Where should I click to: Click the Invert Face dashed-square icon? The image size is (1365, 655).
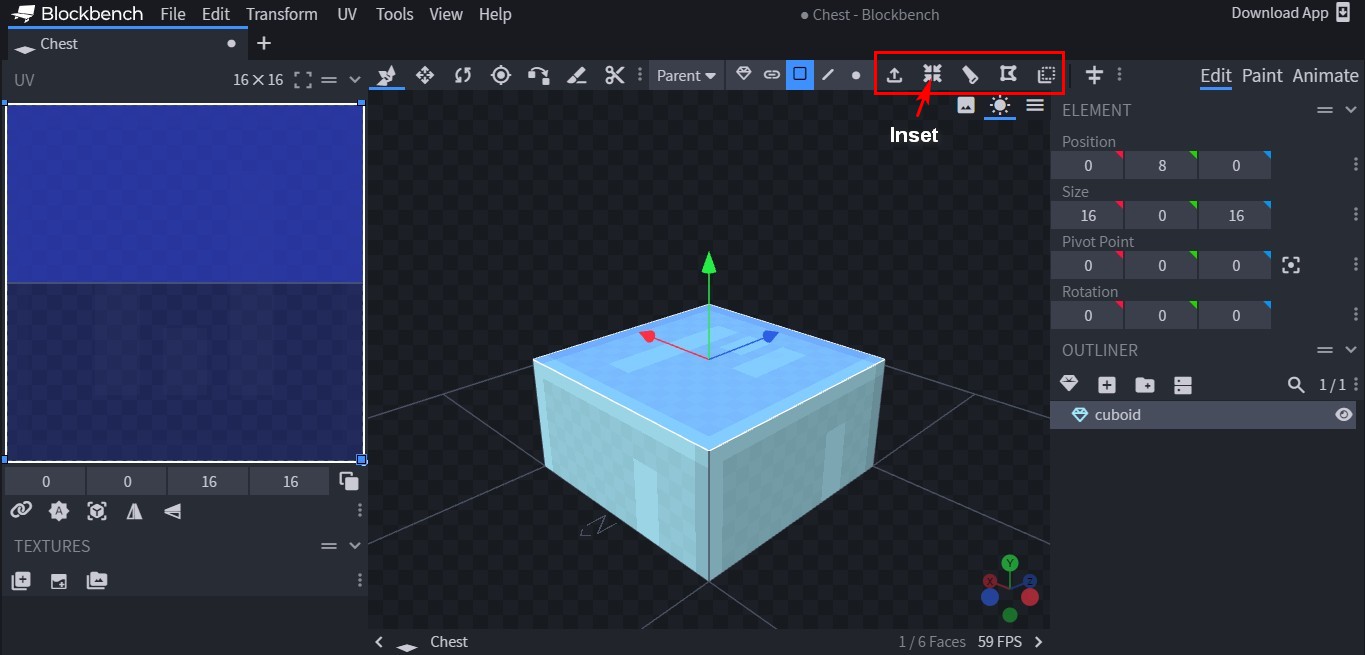1046,75
